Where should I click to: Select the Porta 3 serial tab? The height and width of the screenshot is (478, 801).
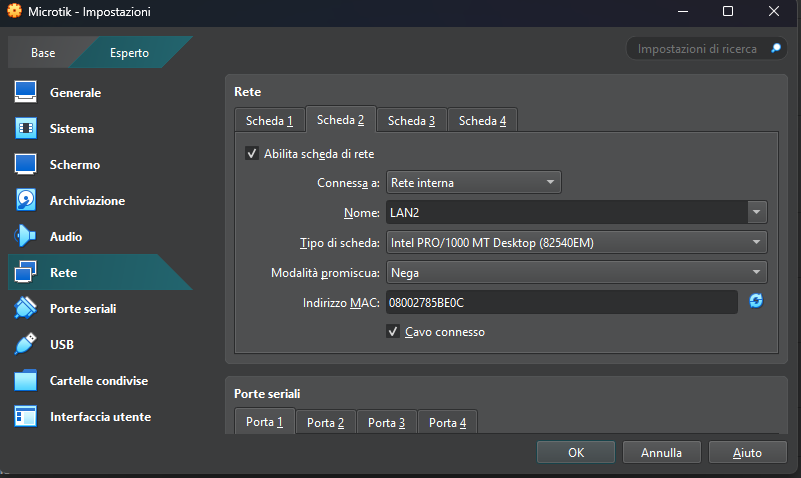pyautogui.click(x=386, y=423)
